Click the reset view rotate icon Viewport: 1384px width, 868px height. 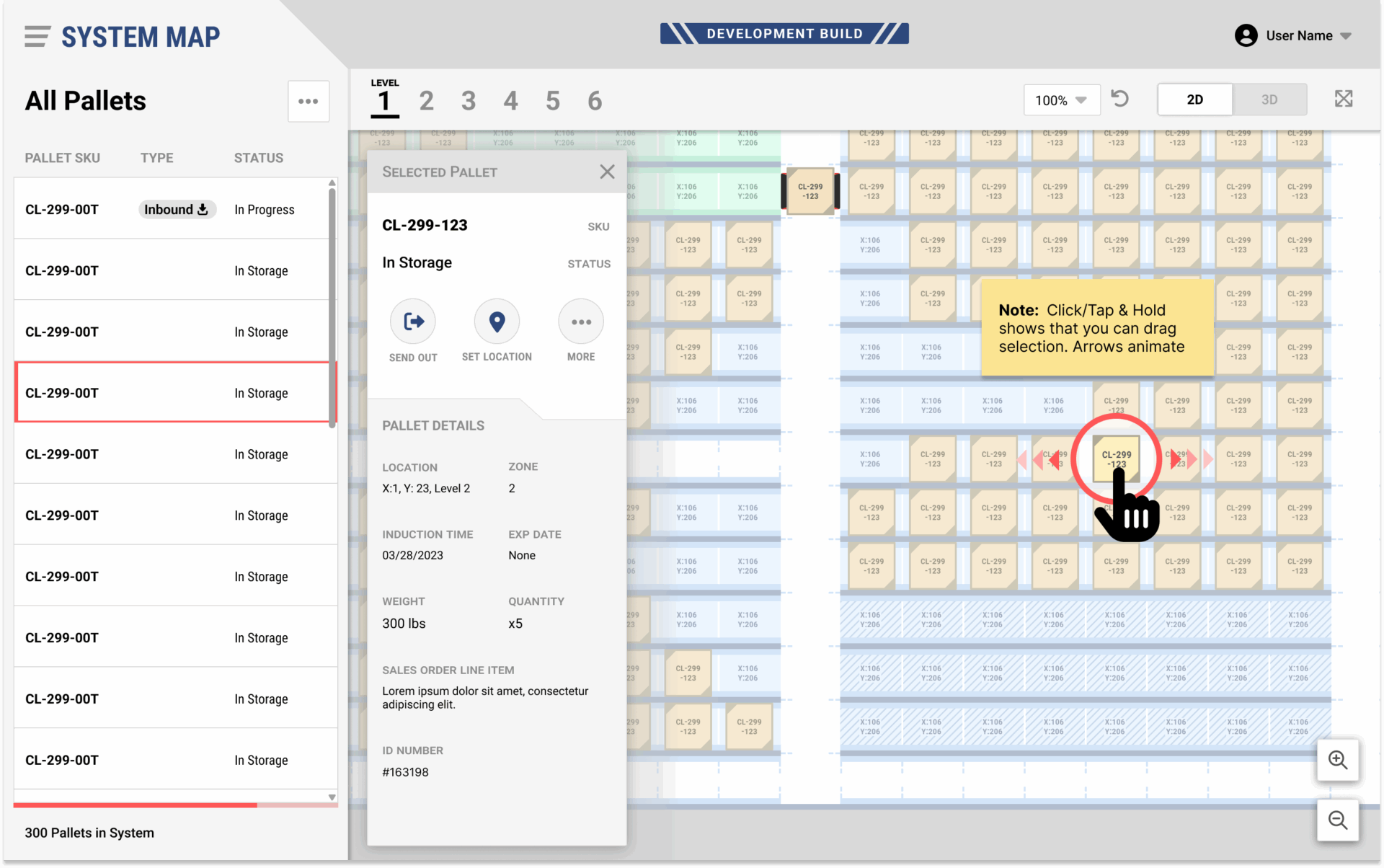[1119, 99]
